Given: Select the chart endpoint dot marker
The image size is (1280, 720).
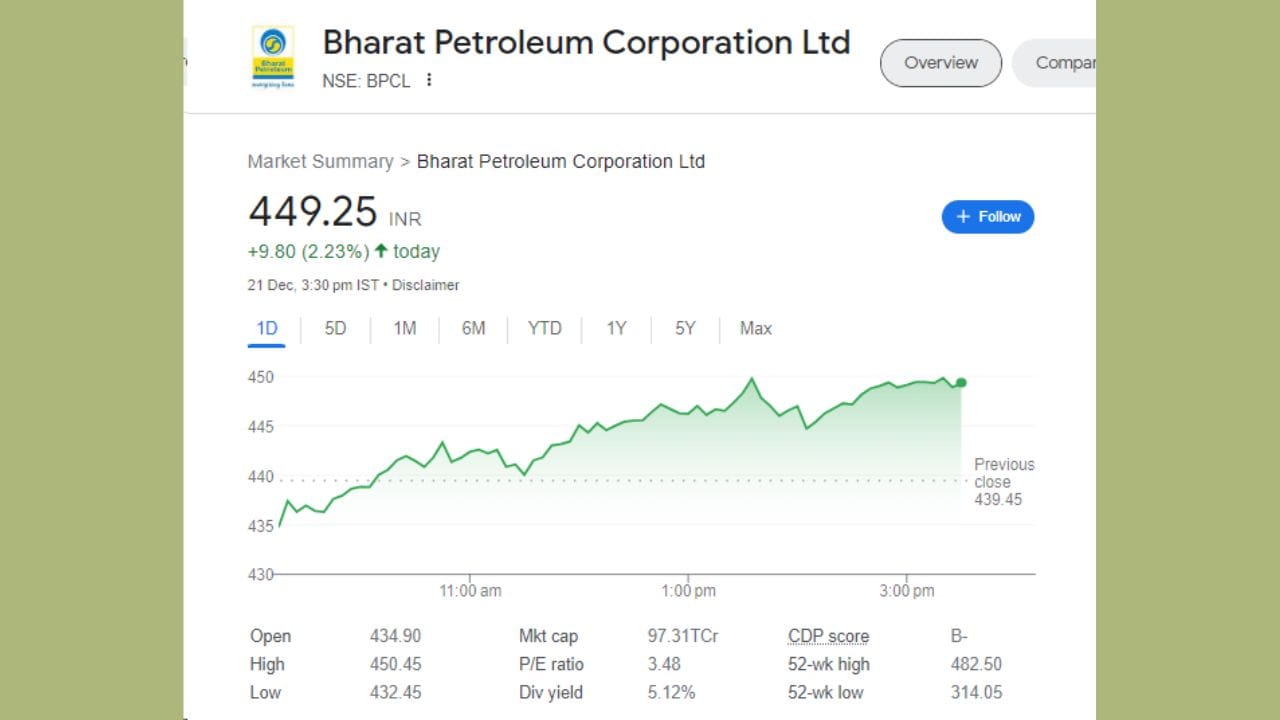Looking at the screenshot, I should click(960, 382).
